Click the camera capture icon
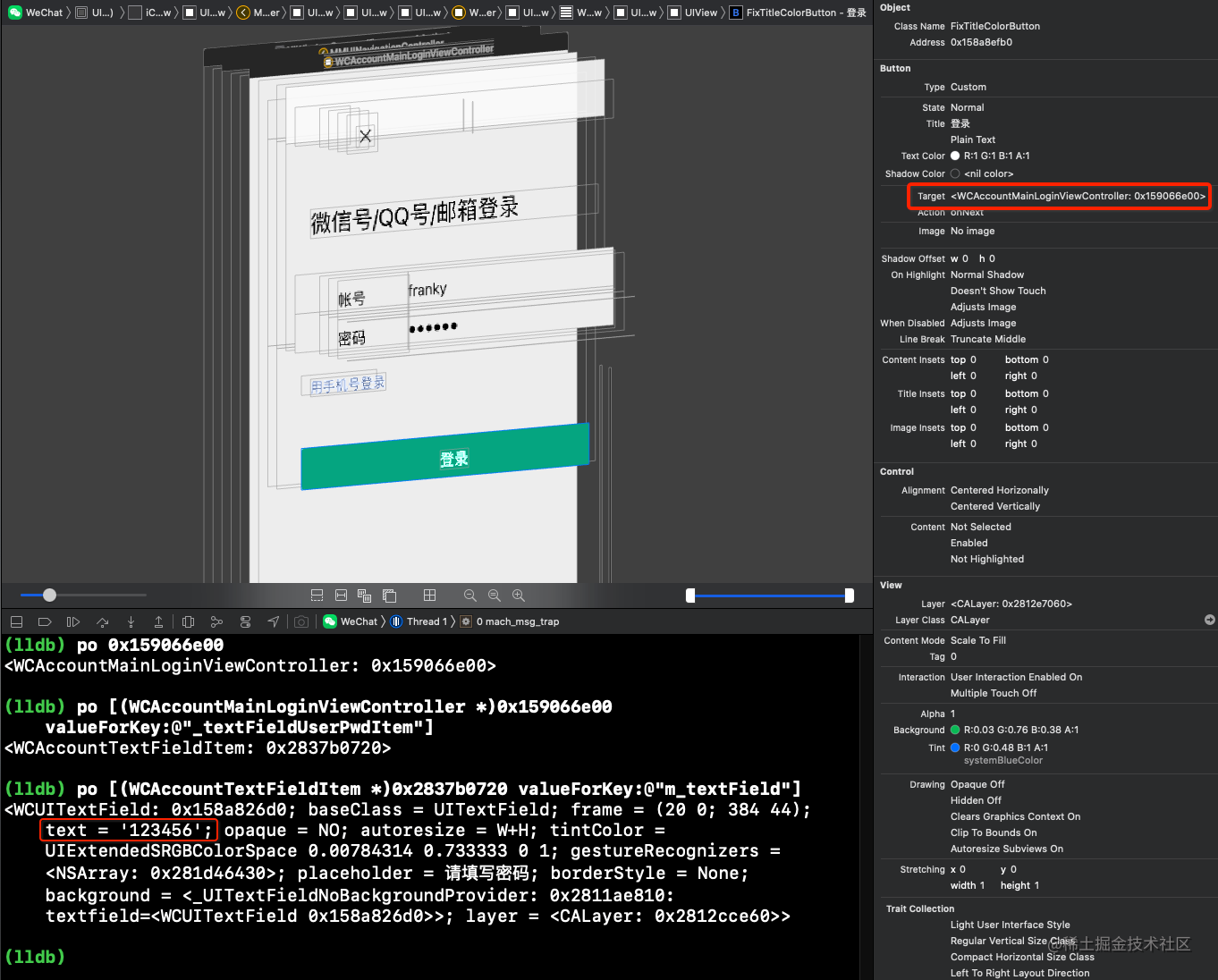Screen dimensions: 1218x980 301,621
